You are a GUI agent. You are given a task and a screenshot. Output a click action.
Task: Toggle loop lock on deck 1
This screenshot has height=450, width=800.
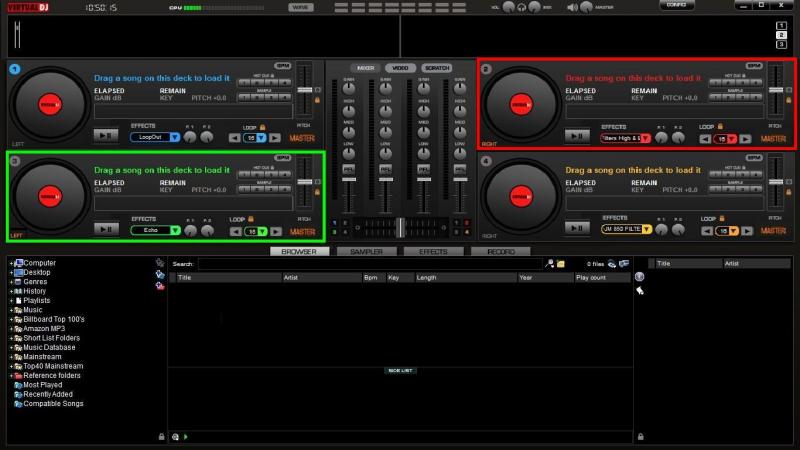click(262, 127)
